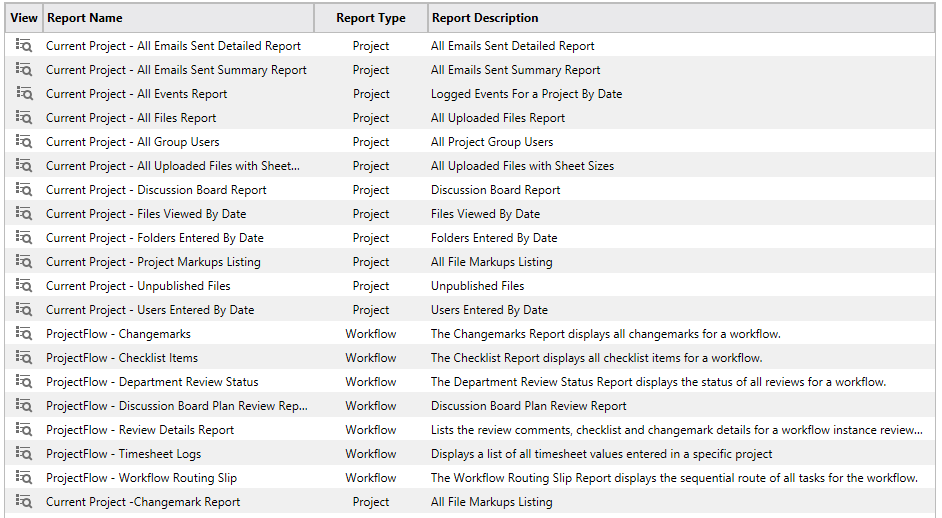Open view icon for Folders Entered By Date
Screen dimensions: 942x518
click(23, 238)
